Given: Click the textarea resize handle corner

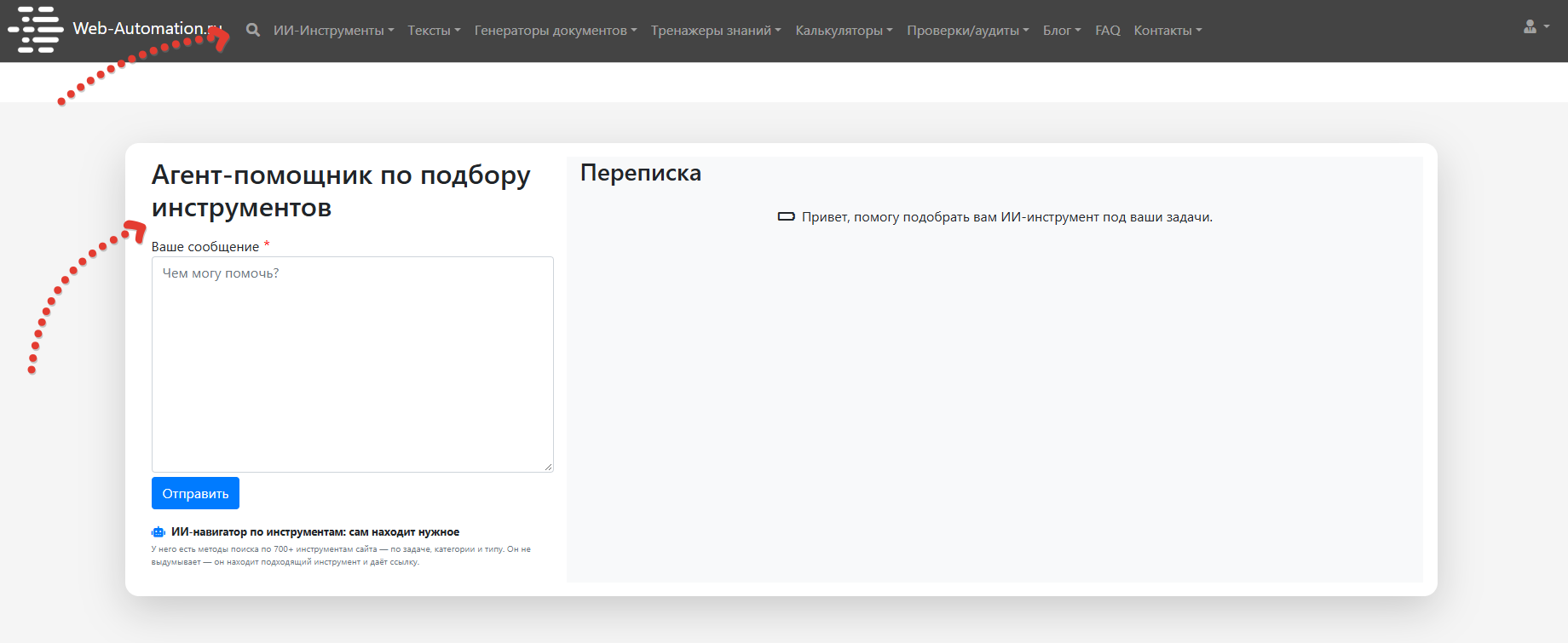Looking at the screenshot, I should [x=548, y=467].
